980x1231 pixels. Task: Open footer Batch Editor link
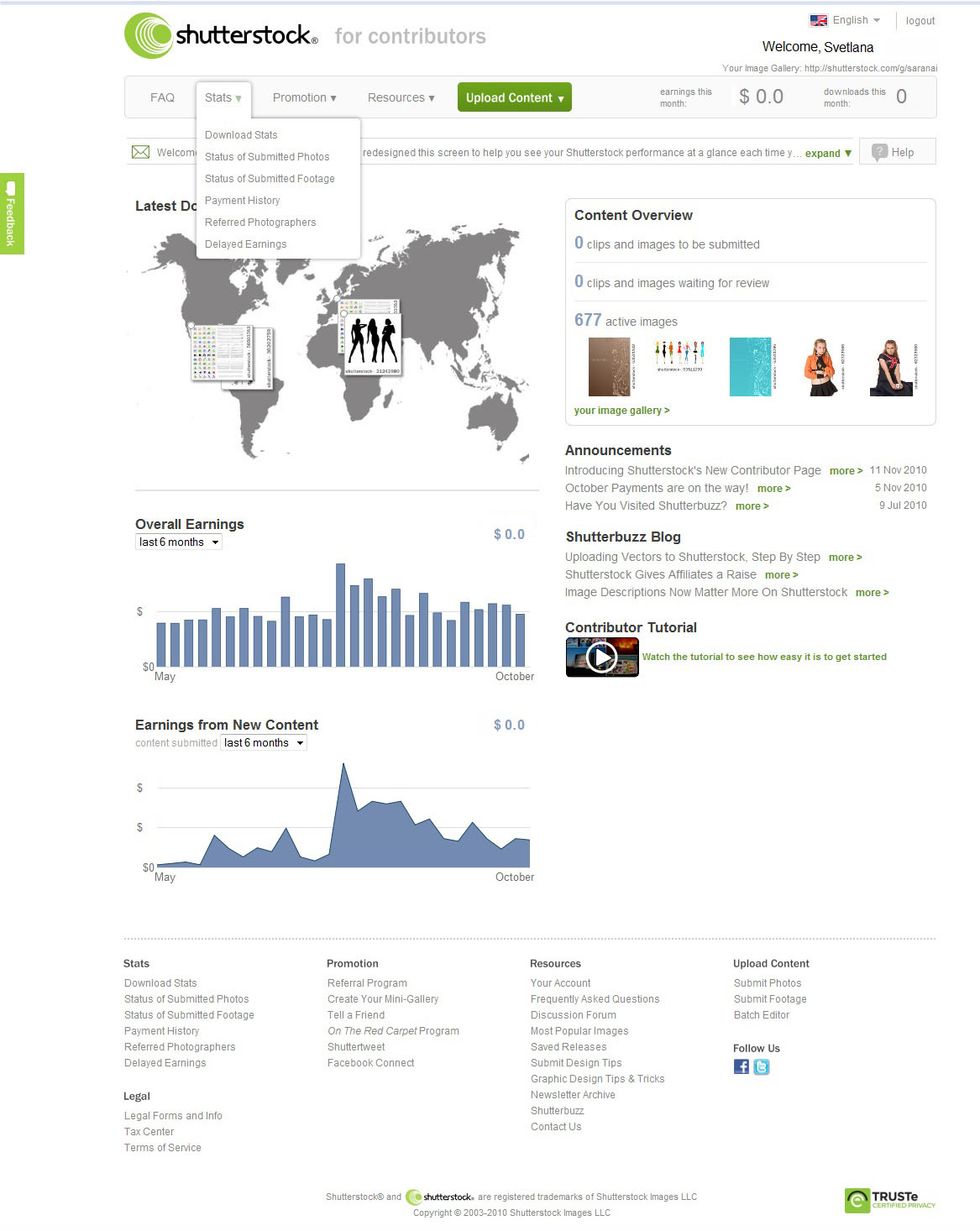click(762, 1014)
